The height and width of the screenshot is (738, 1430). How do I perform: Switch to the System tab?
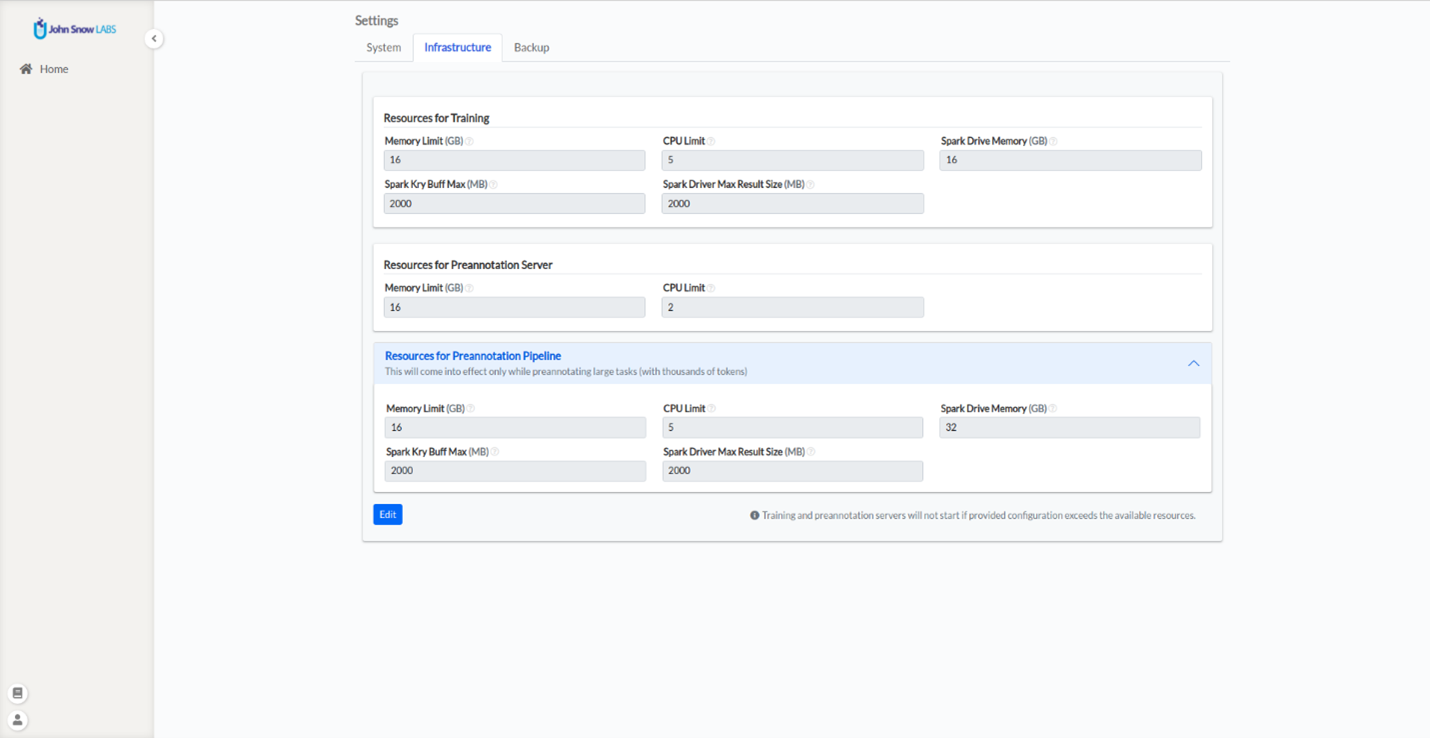coord(384,48)
